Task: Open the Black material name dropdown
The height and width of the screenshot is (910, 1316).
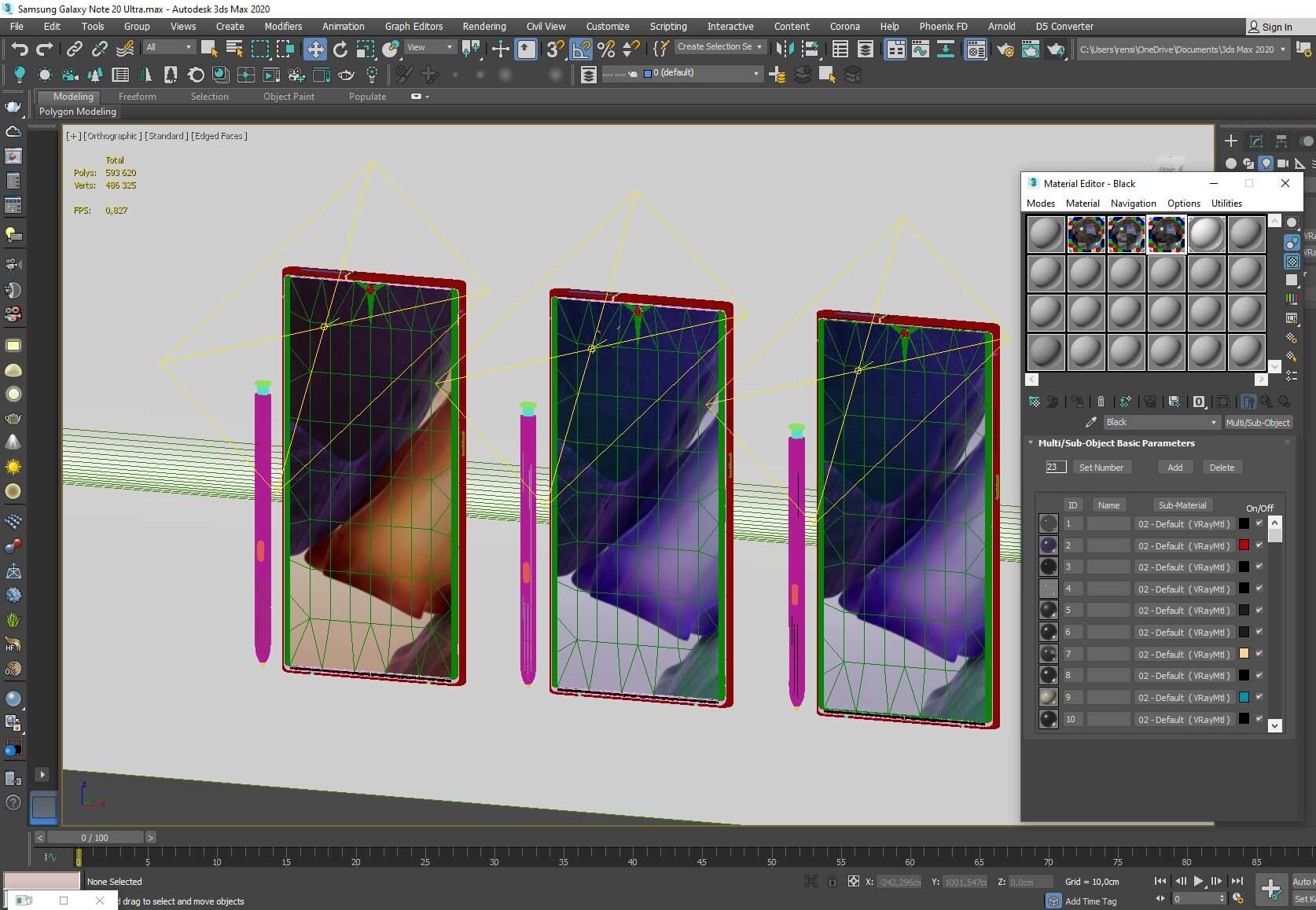Action: coord(1161,422)
